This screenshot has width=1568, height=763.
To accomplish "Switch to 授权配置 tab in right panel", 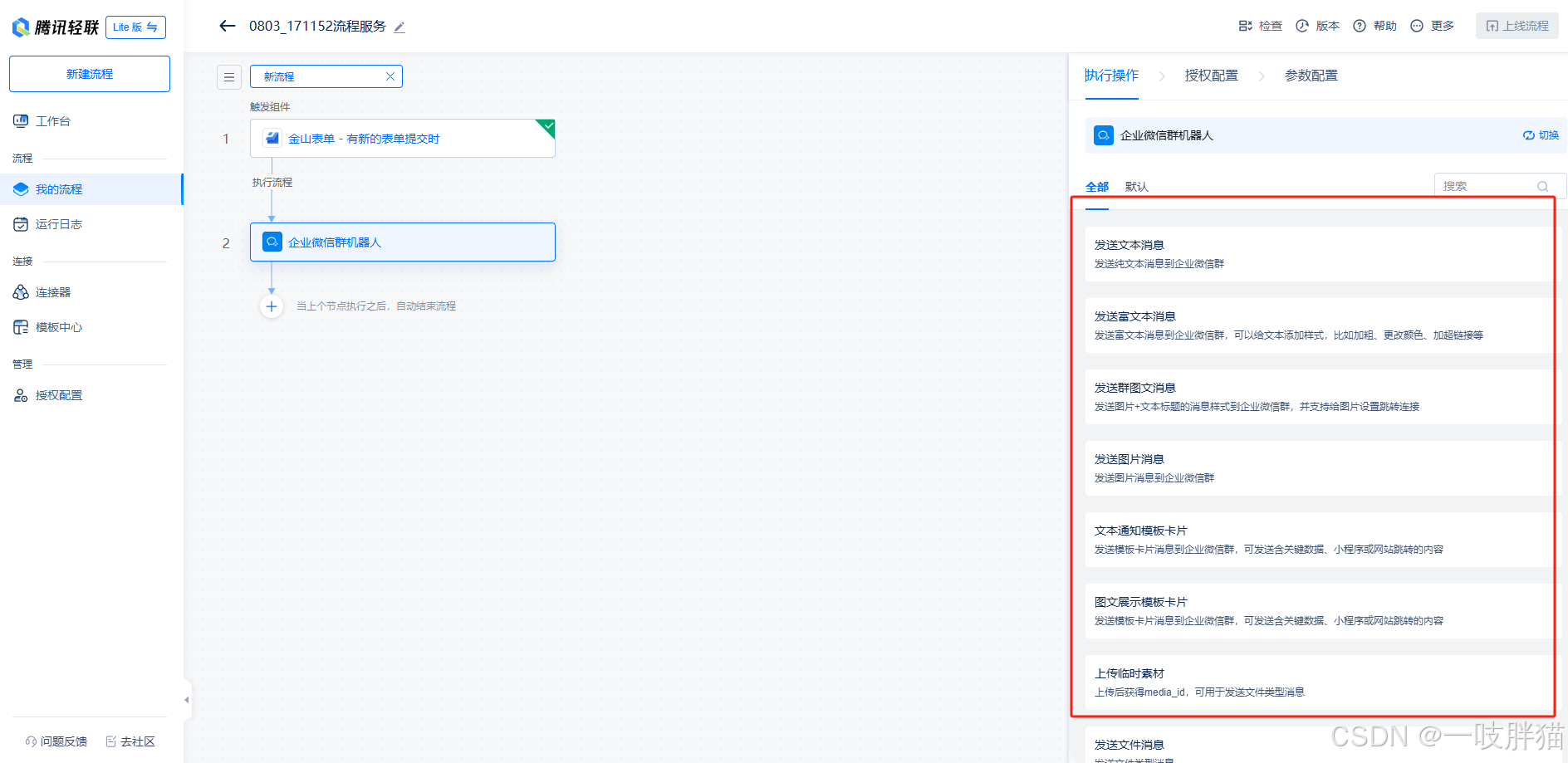I will [x=1211, y=76].
